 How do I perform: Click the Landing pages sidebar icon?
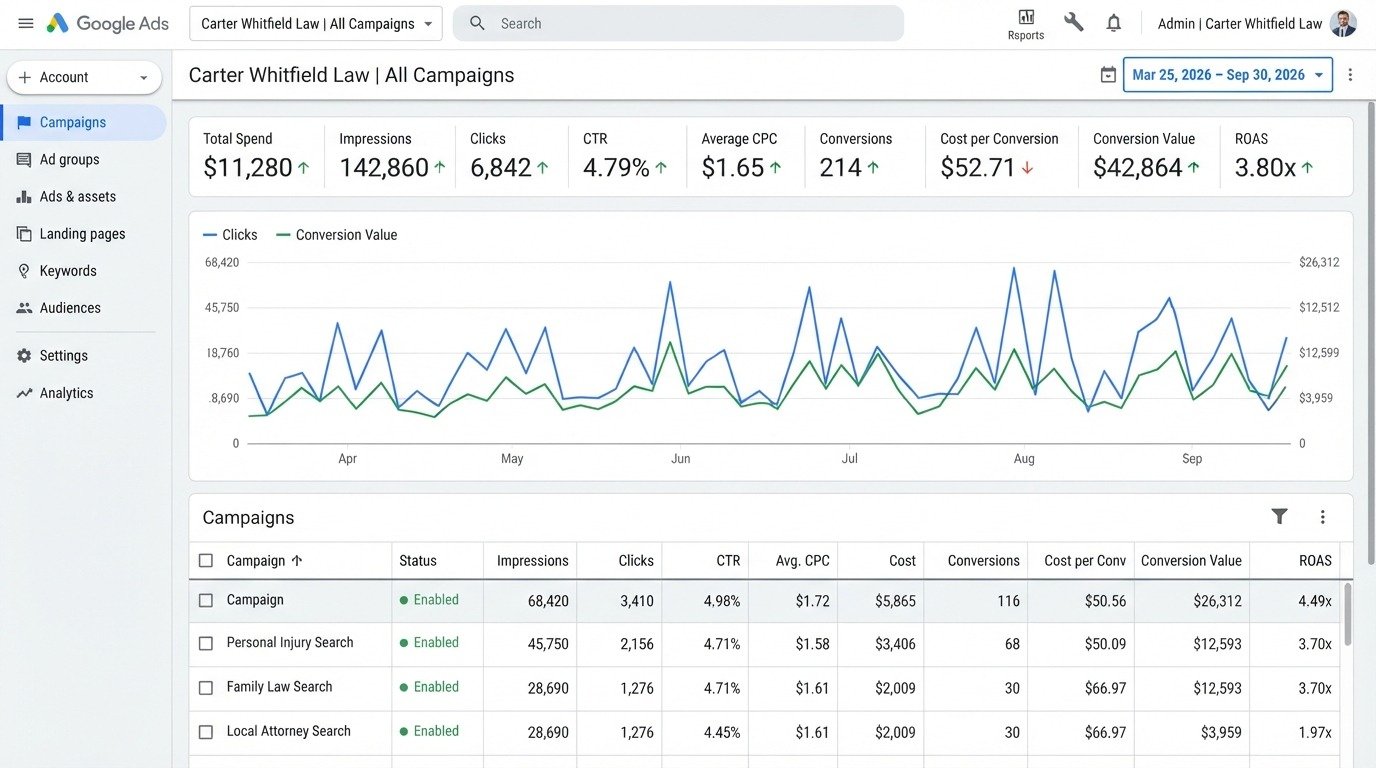[24, 234]
